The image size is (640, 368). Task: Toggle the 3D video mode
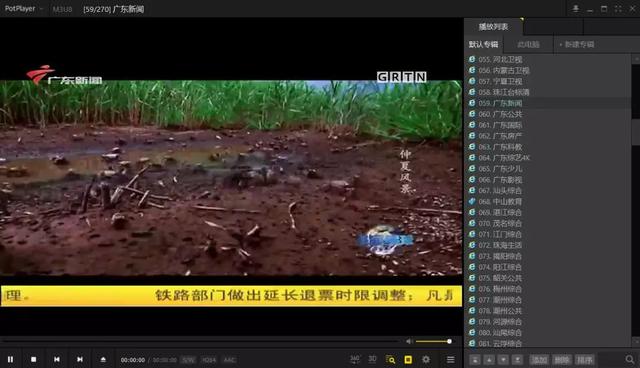tap(372, 359)
